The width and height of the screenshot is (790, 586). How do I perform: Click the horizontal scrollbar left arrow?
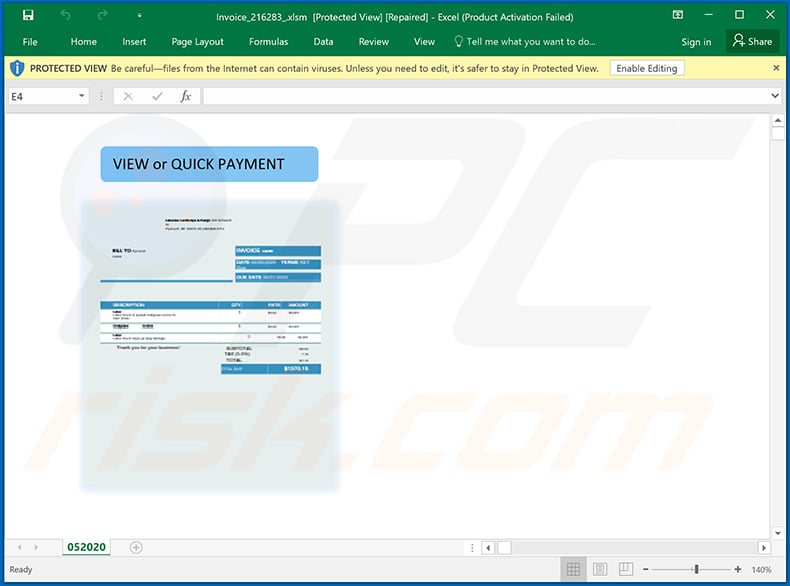pos(488,548)
